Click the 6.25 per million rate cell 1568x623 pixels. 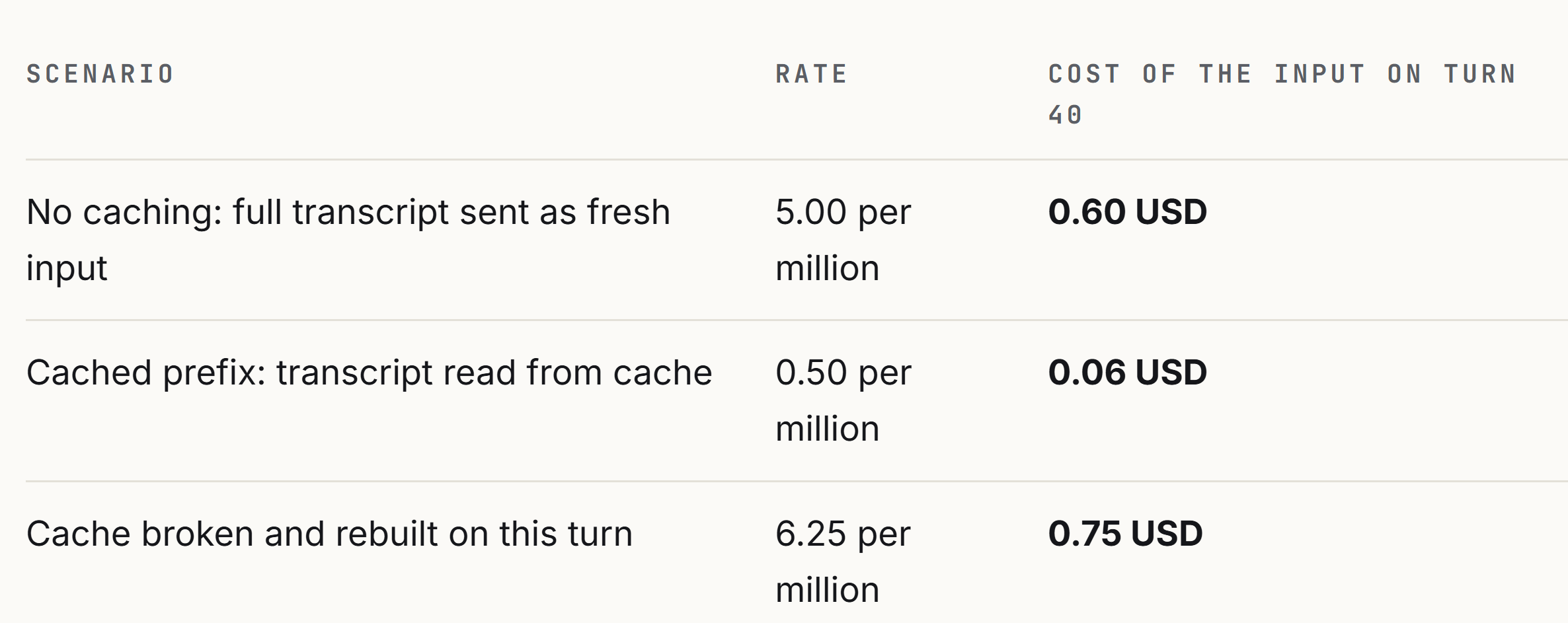(x=843, y=562)
